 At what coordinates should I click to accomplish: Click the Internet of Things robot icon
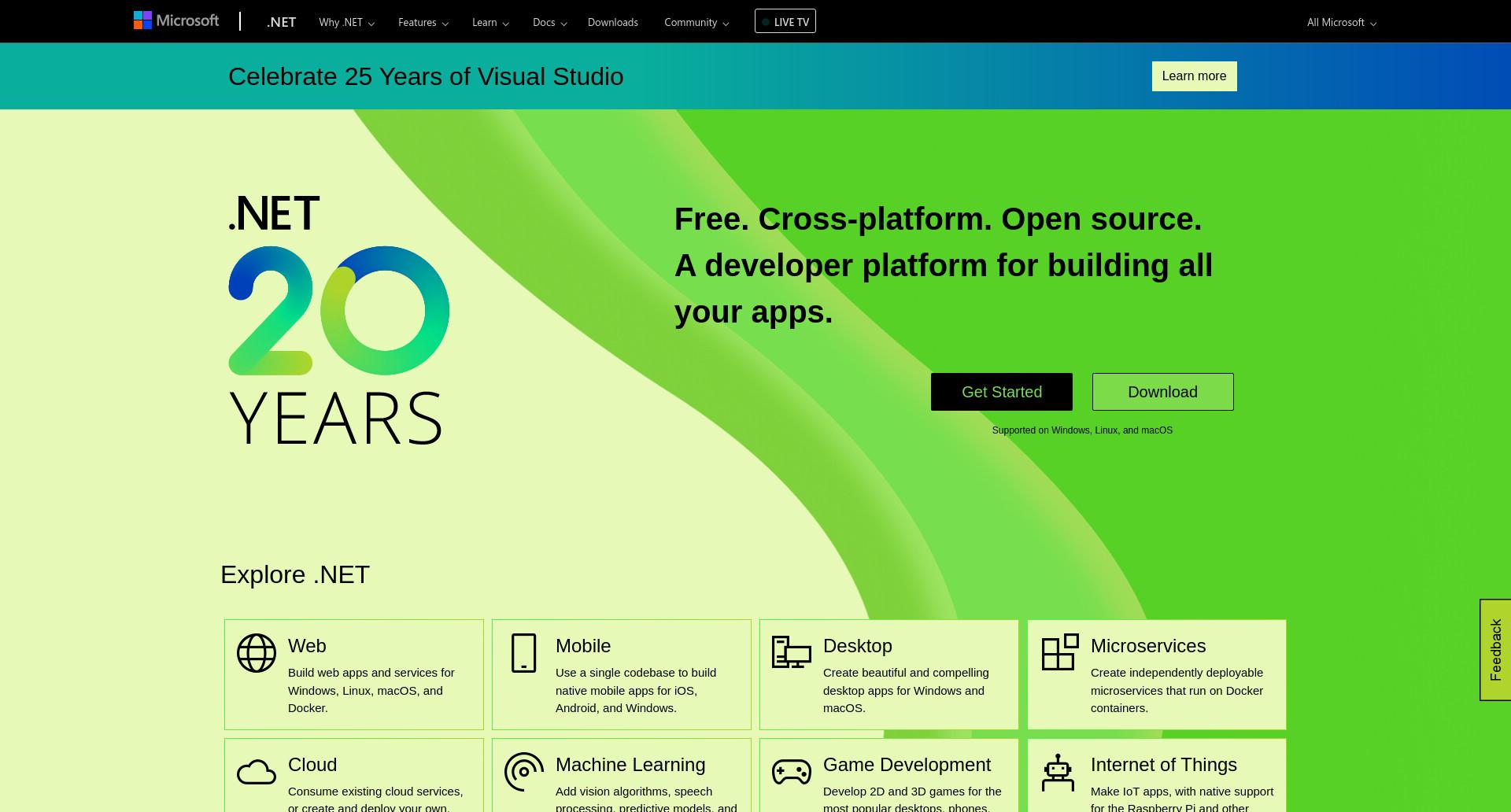1058,773
